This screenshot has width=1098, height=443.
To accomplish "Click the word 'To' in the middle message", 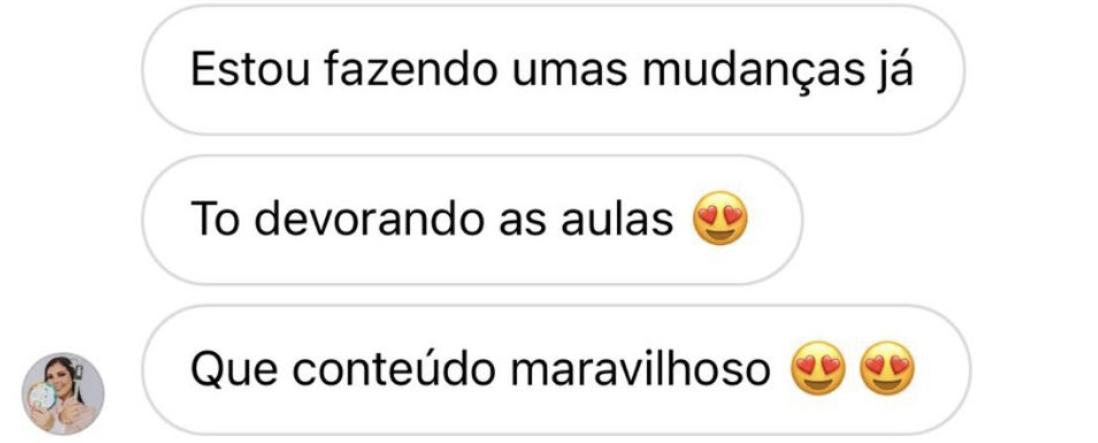I will (x=215, y=220).
